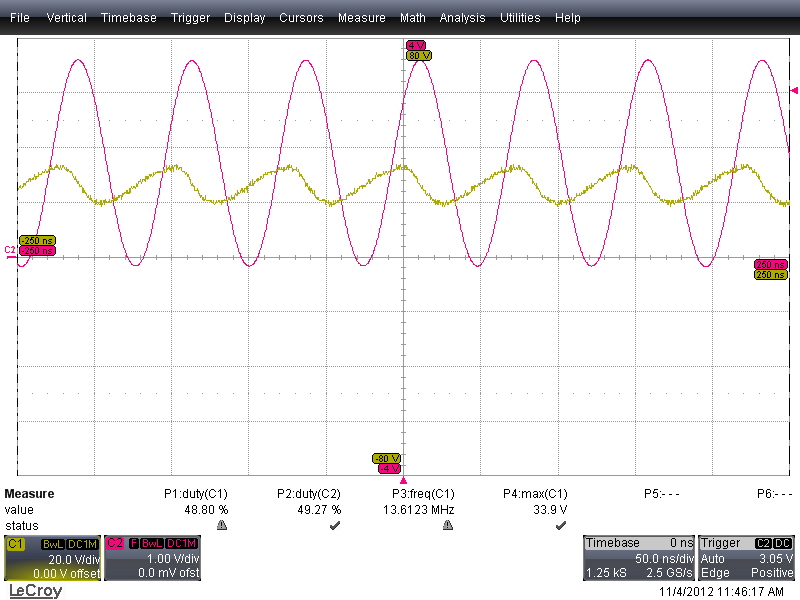Click the checkmark icon under P2:duty(C2)
The height and width of the screenshot is (600, 800).
(x=335, y=523)
